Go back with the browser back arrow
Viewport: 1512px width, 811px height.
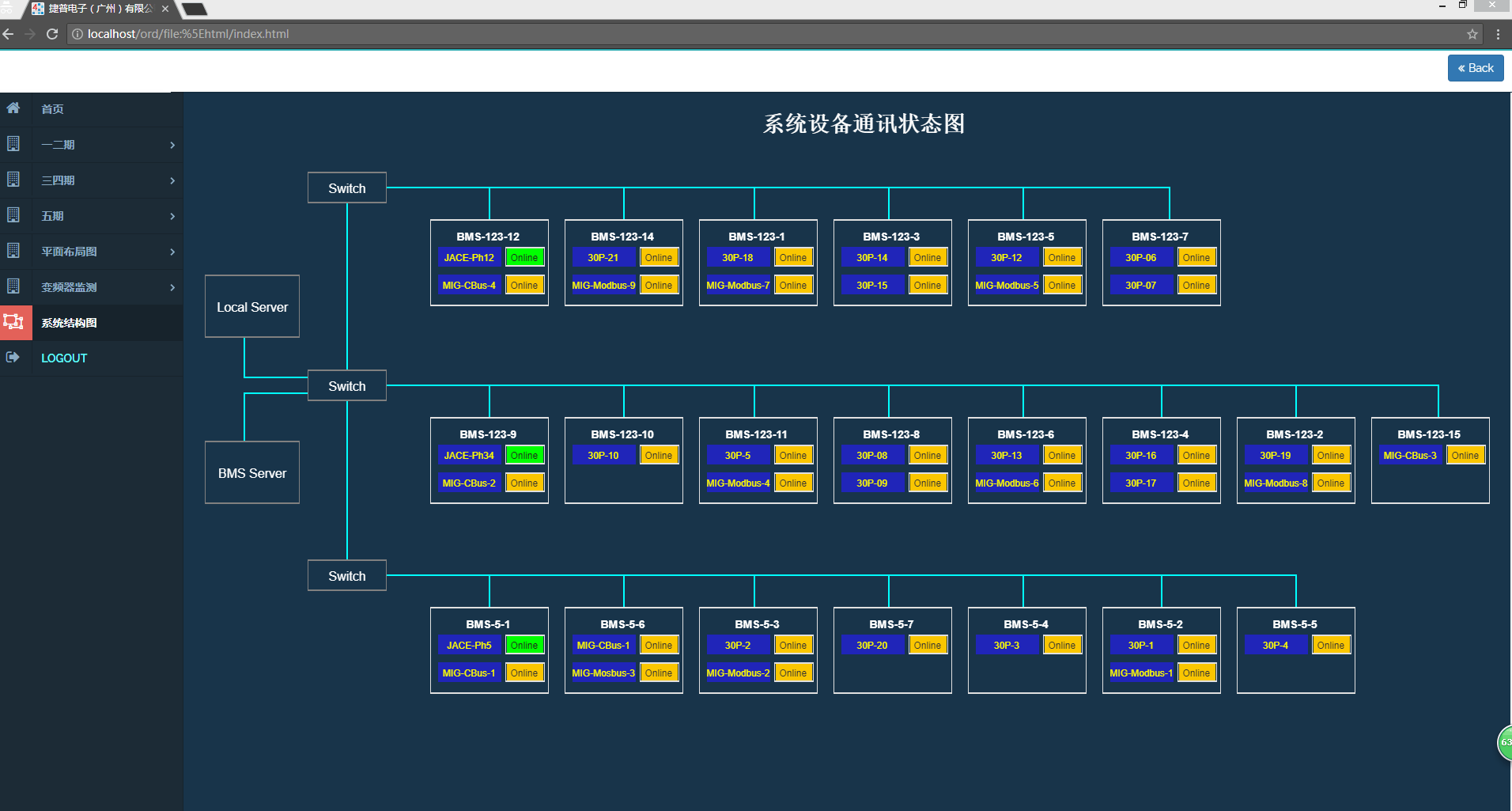[9, 34]
